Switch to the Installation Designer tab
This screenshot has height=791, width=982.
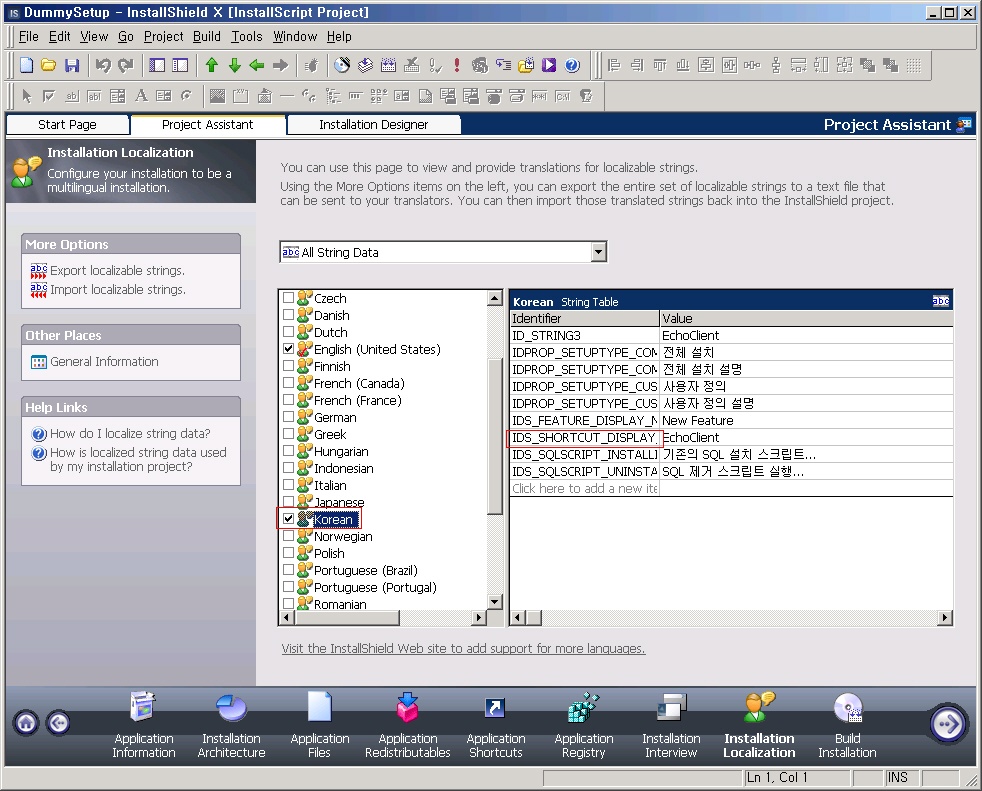[374, 125]
